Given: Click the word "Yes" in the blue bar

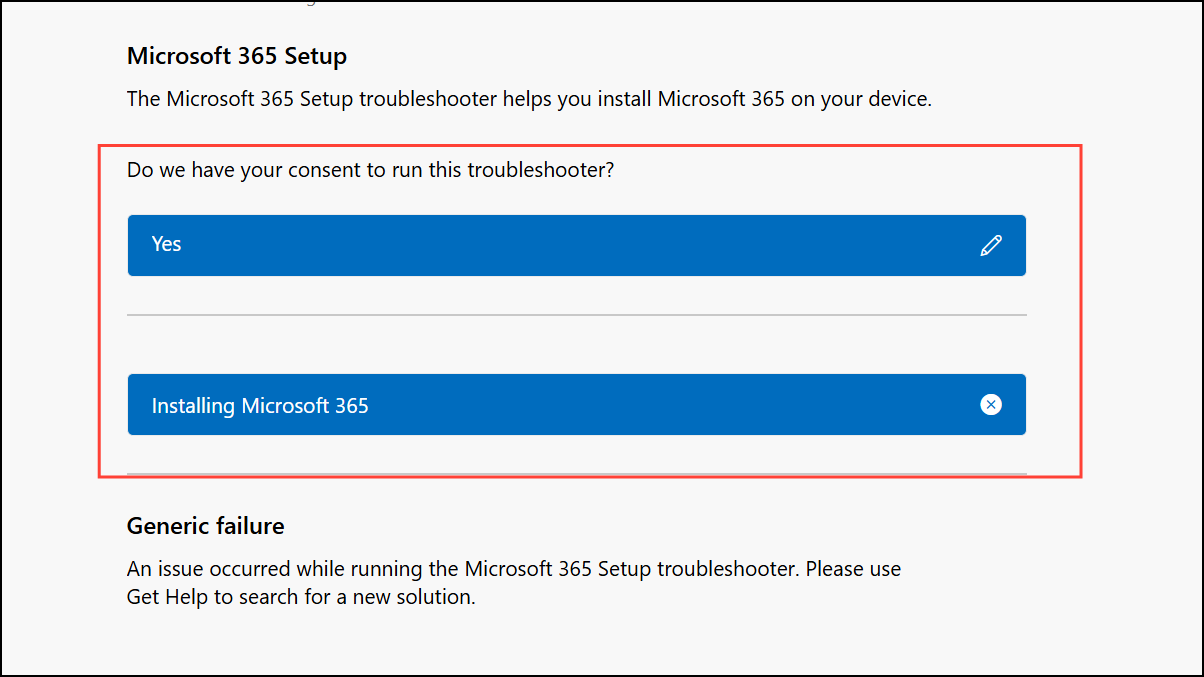Looking at the screenshot, I should point(166,244).
